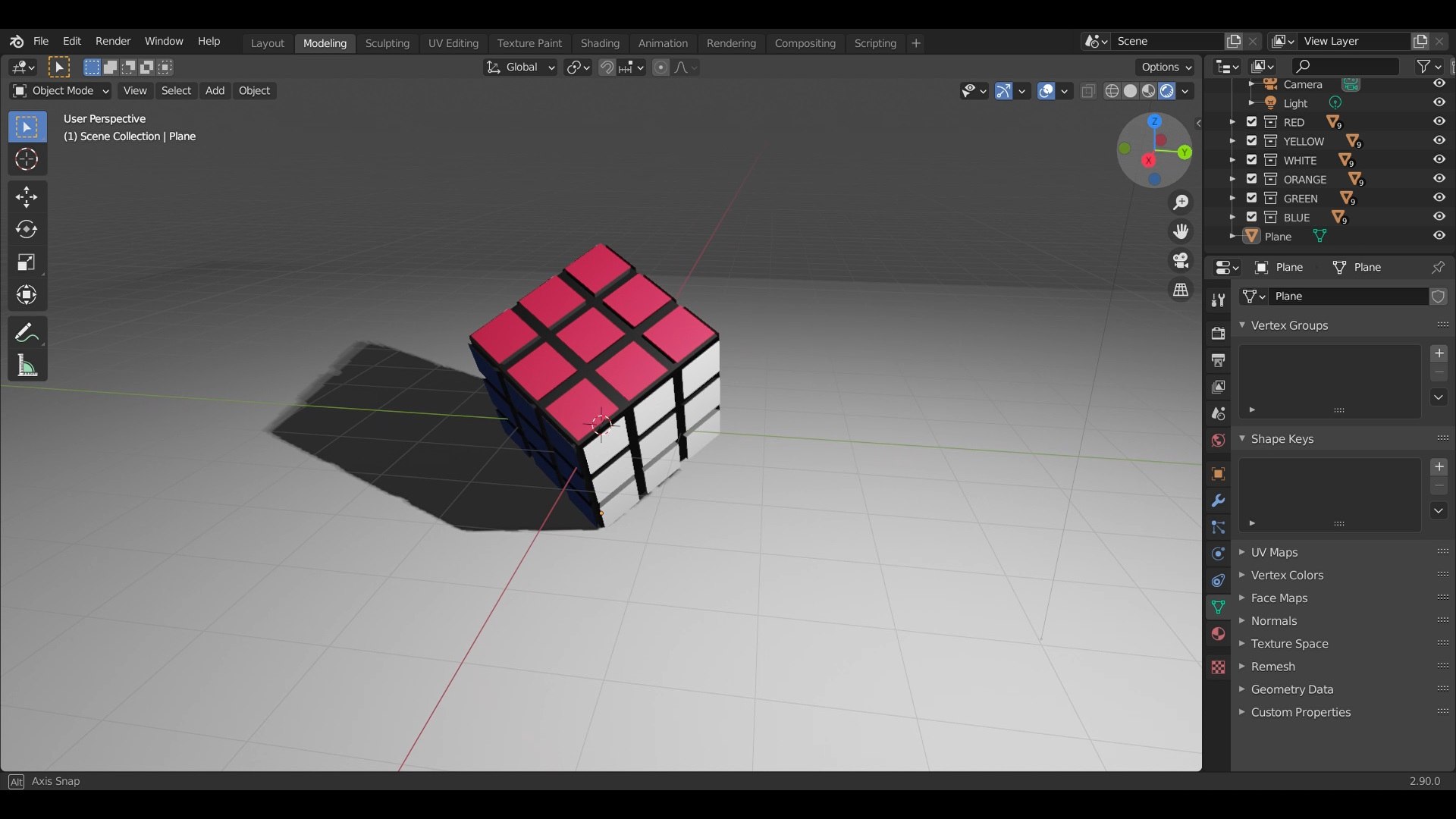Open Physics properties tab

tap(1218, 554)
